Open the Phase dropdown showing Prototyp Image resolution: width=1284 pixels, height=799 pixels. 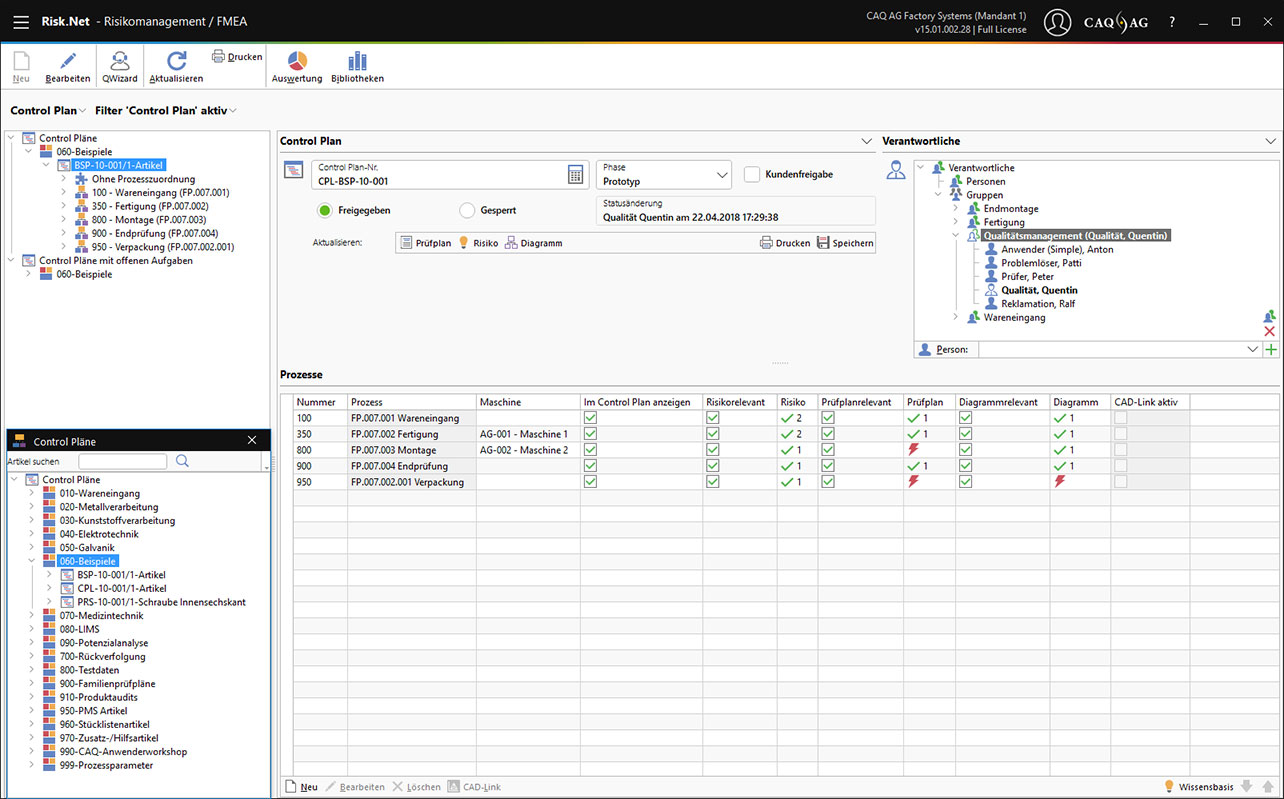point(663,175)
